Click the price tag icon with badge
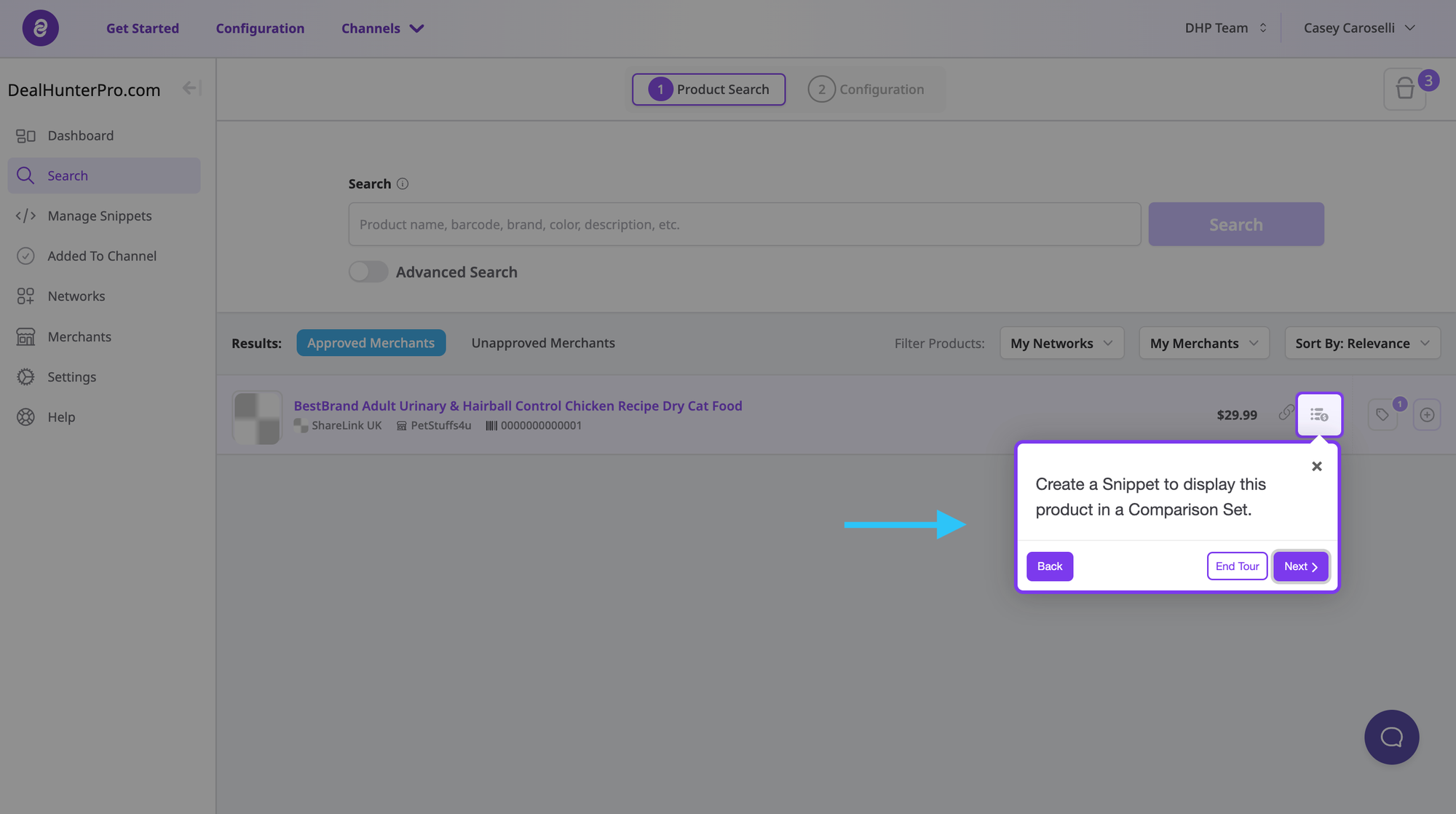Image resolution: width=1456 pixels, height=814 pixels. coord(1382,415)
